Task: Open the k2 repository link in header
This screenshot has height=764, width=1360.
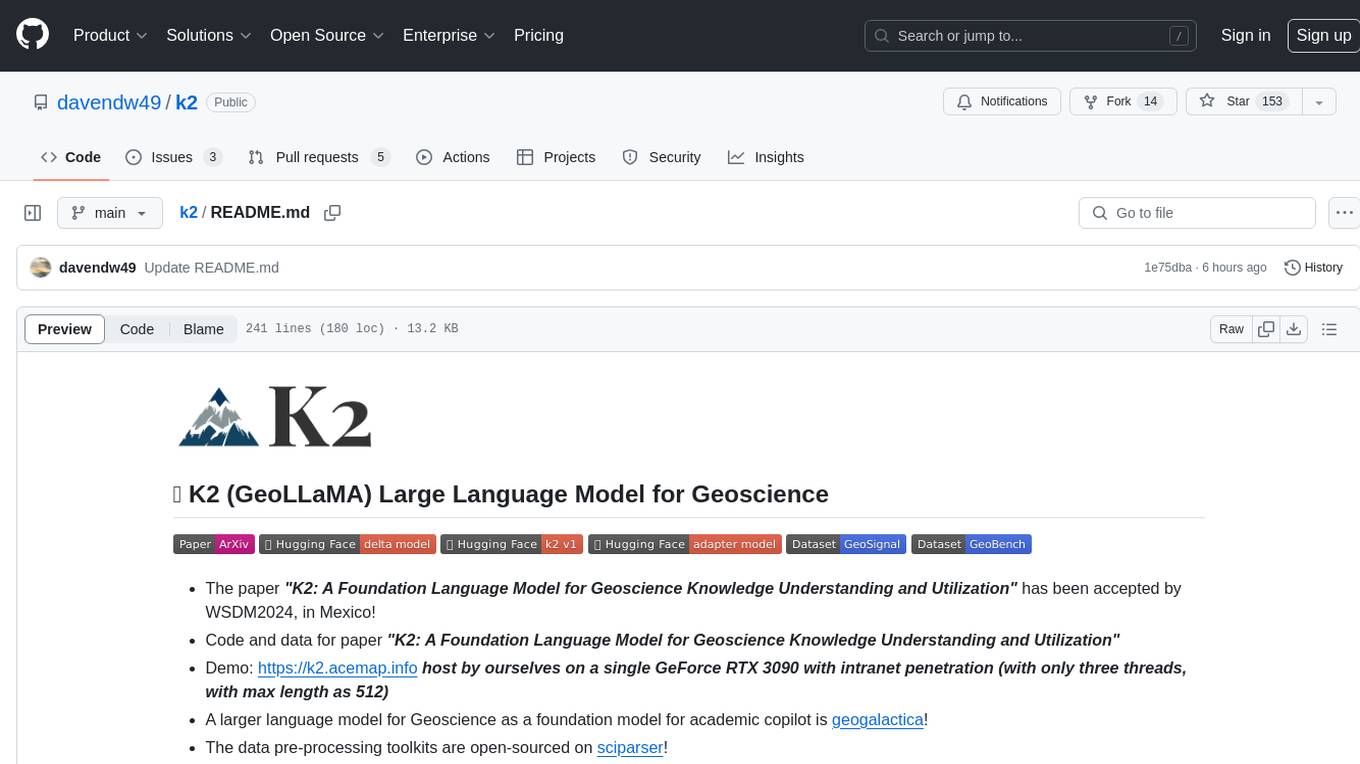Action: pos(187,102)
